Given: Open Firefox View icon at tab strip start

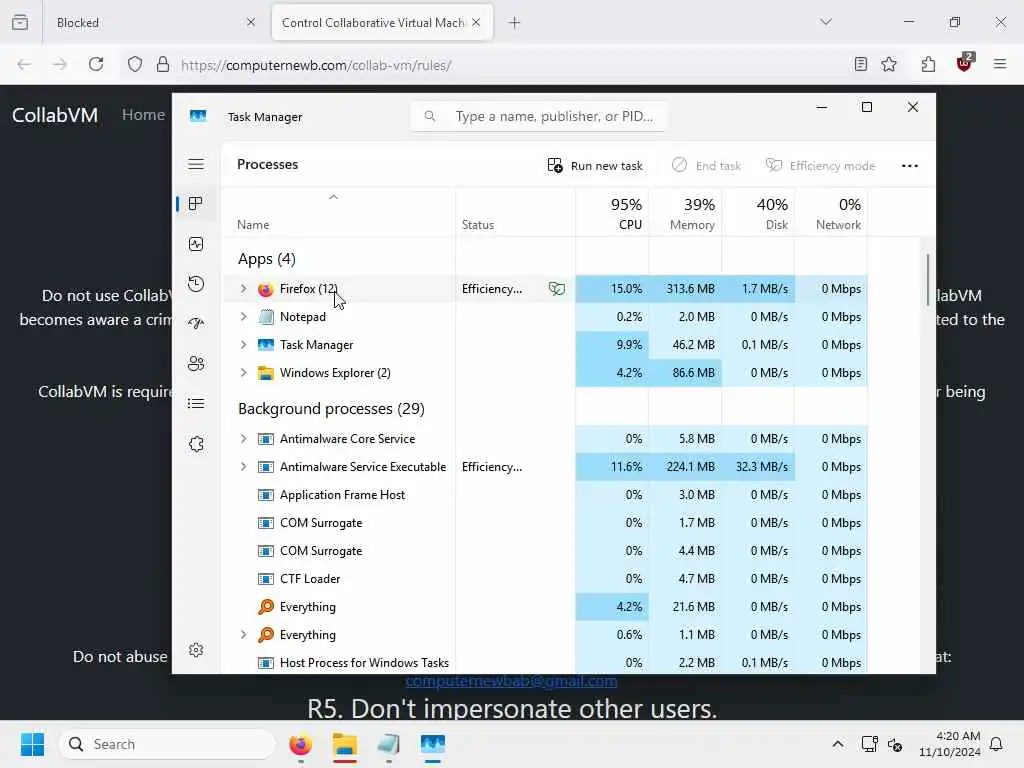Looking at the screenshot, I should [x=20, y=22].
